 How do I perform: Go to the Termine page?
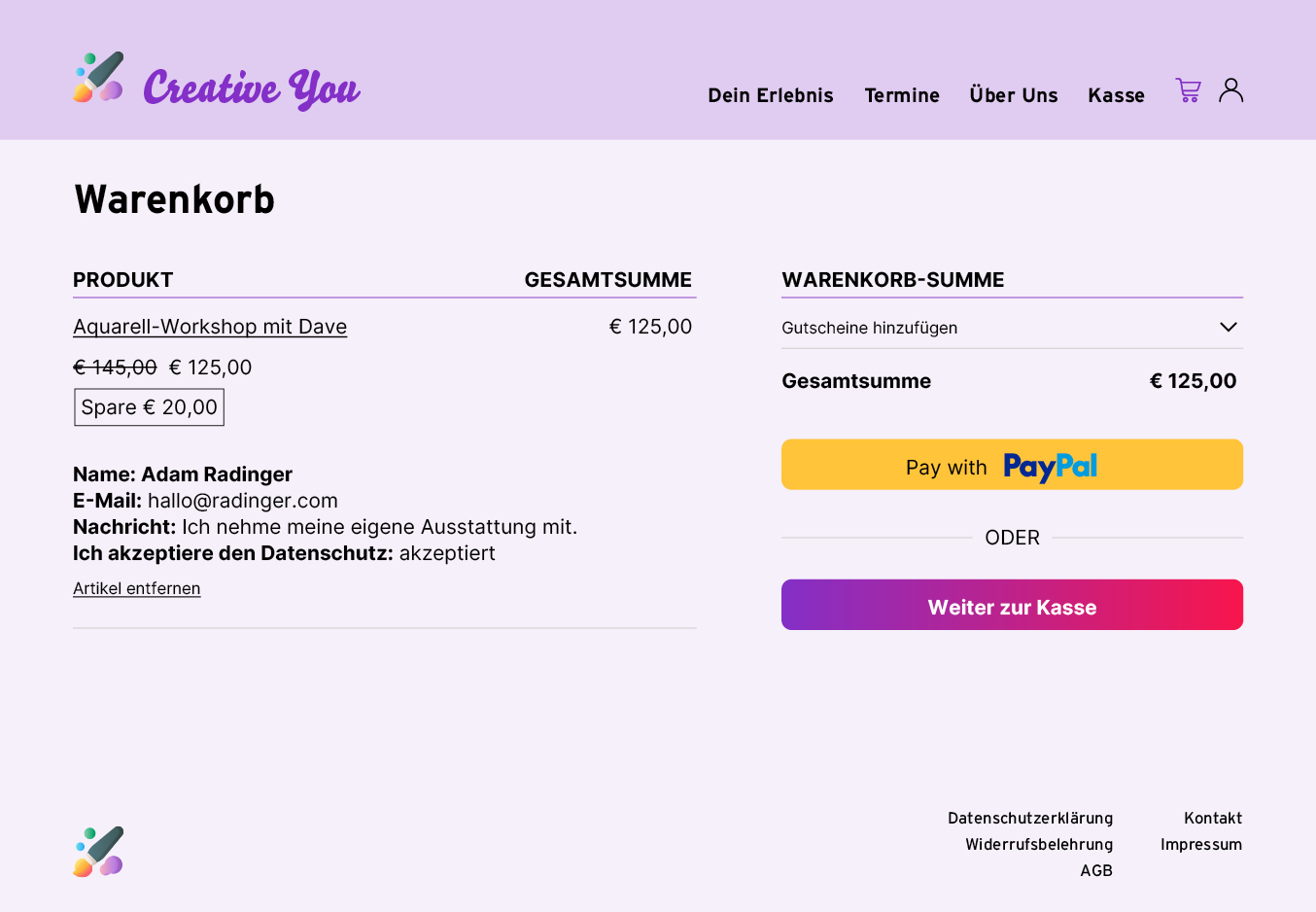902,95
